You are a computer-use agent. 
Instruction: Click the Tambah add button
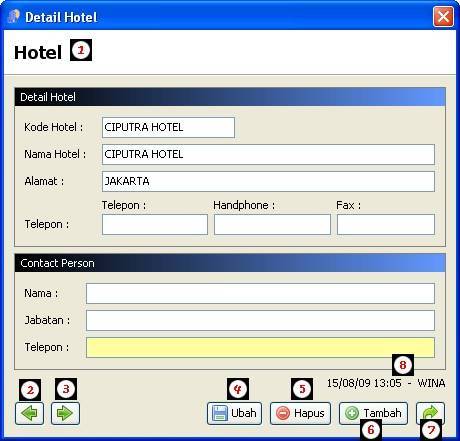point(373,413)
